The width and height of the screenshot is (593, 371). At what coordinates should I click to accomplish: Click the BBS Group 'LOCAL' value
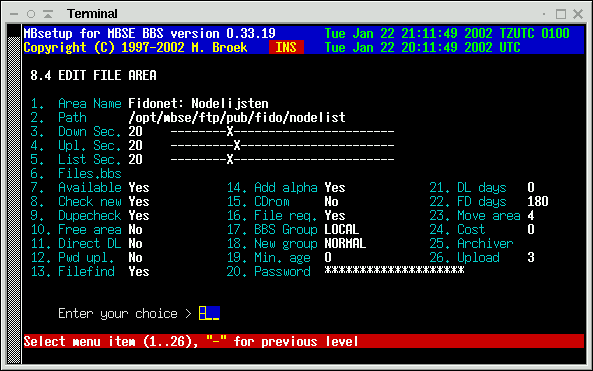(x=342, y=230)
